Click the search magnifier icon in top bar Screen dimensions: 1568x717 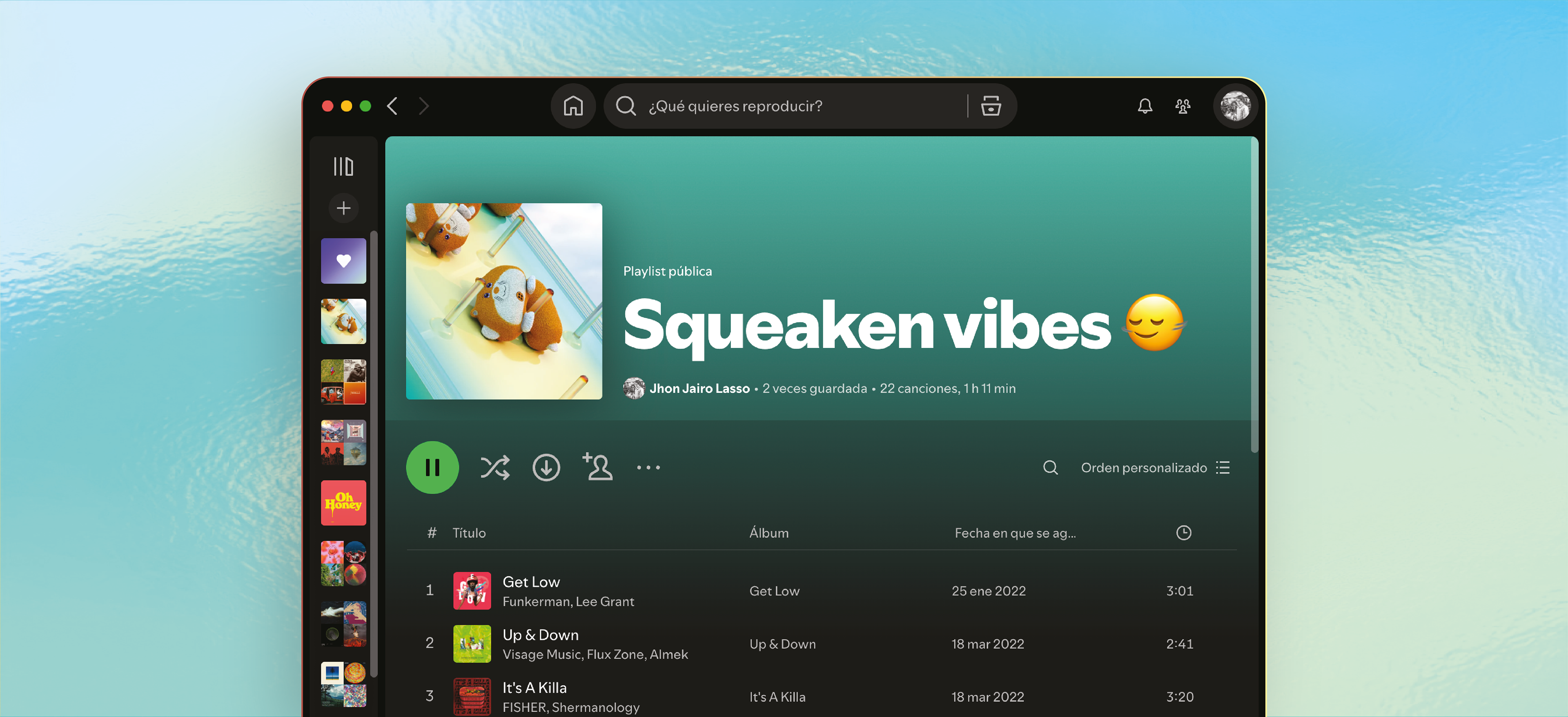tap(626, 106)
